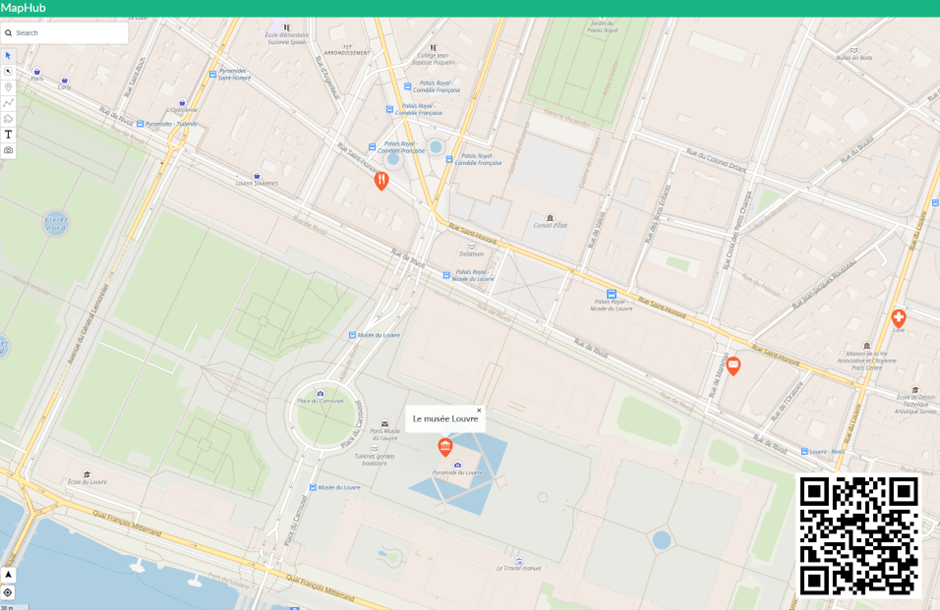Image resolution: width=940 pixels, height=610 pixels.
Task: Choose the edit/select-features tool
Action: [x=8, y=72]
